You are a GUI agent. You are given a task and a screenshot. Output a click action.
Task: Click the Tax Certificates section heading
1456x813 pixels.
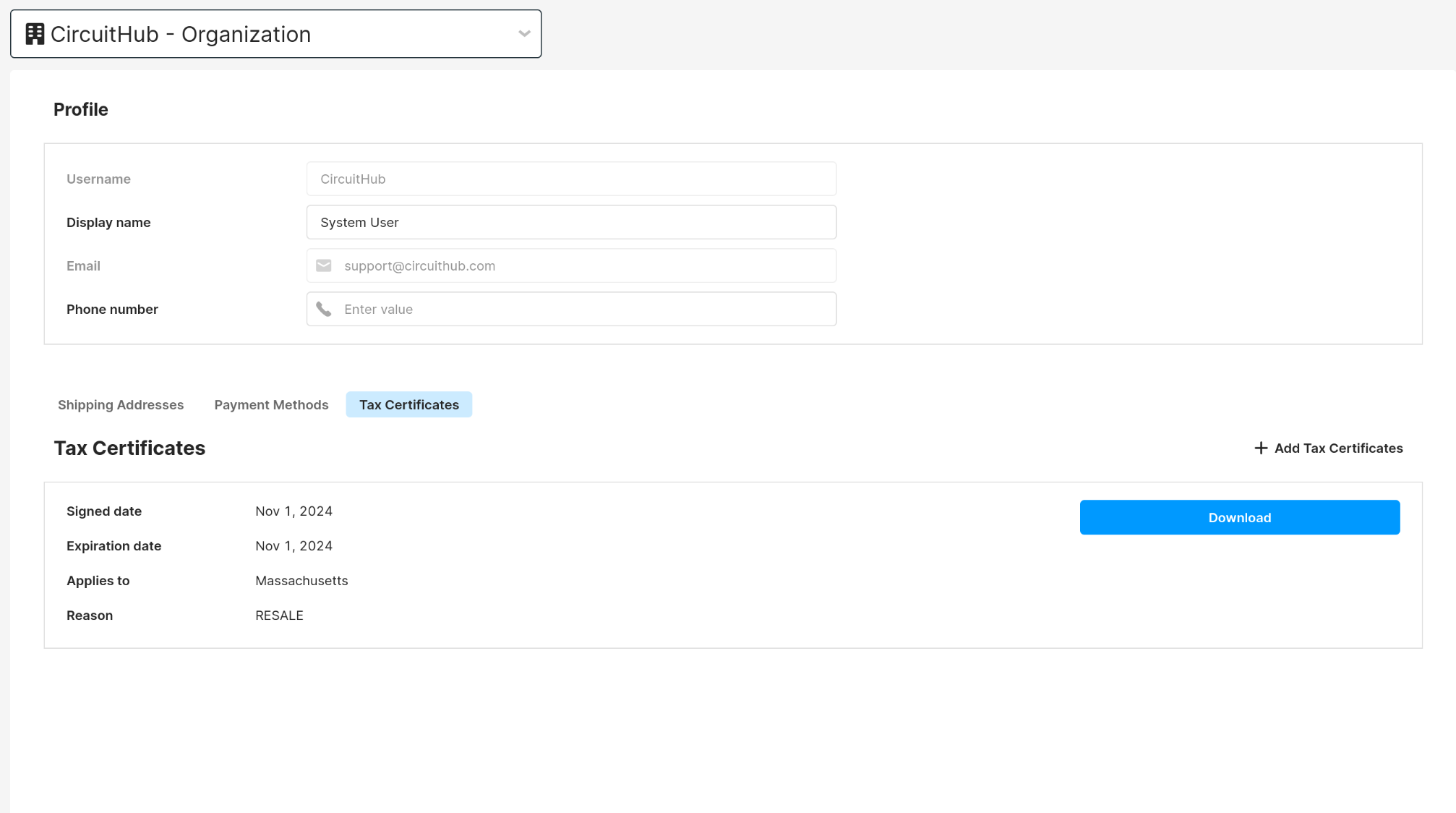(x=129, y=448)
